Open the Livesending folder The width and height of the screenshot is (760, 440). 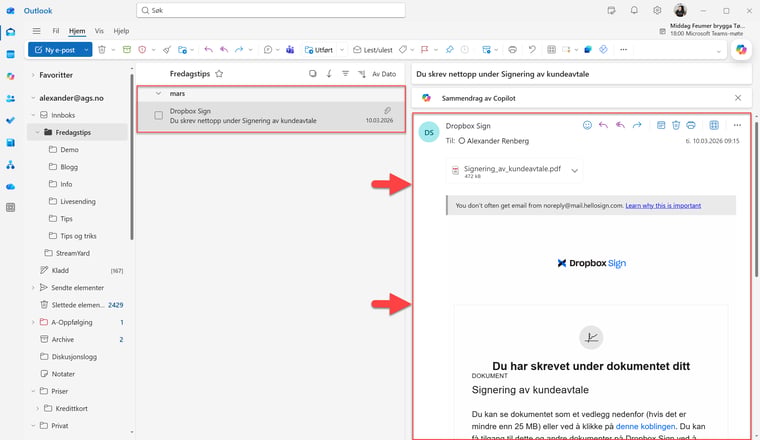[x=78, y=202]
